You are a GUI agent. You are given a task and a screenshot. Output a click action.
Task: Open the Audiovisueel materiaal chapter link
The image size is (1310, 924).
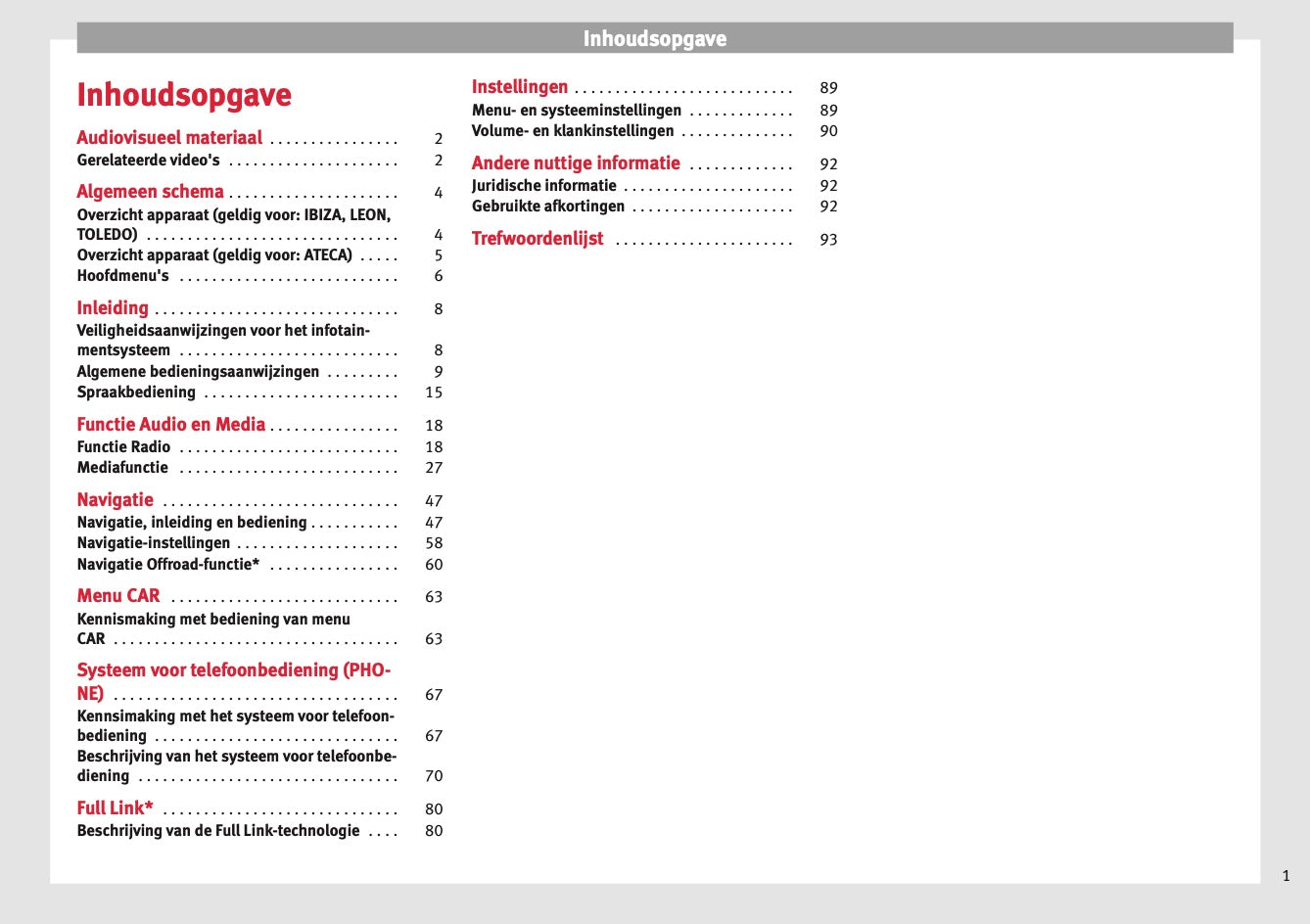click(x=169, y=138)
